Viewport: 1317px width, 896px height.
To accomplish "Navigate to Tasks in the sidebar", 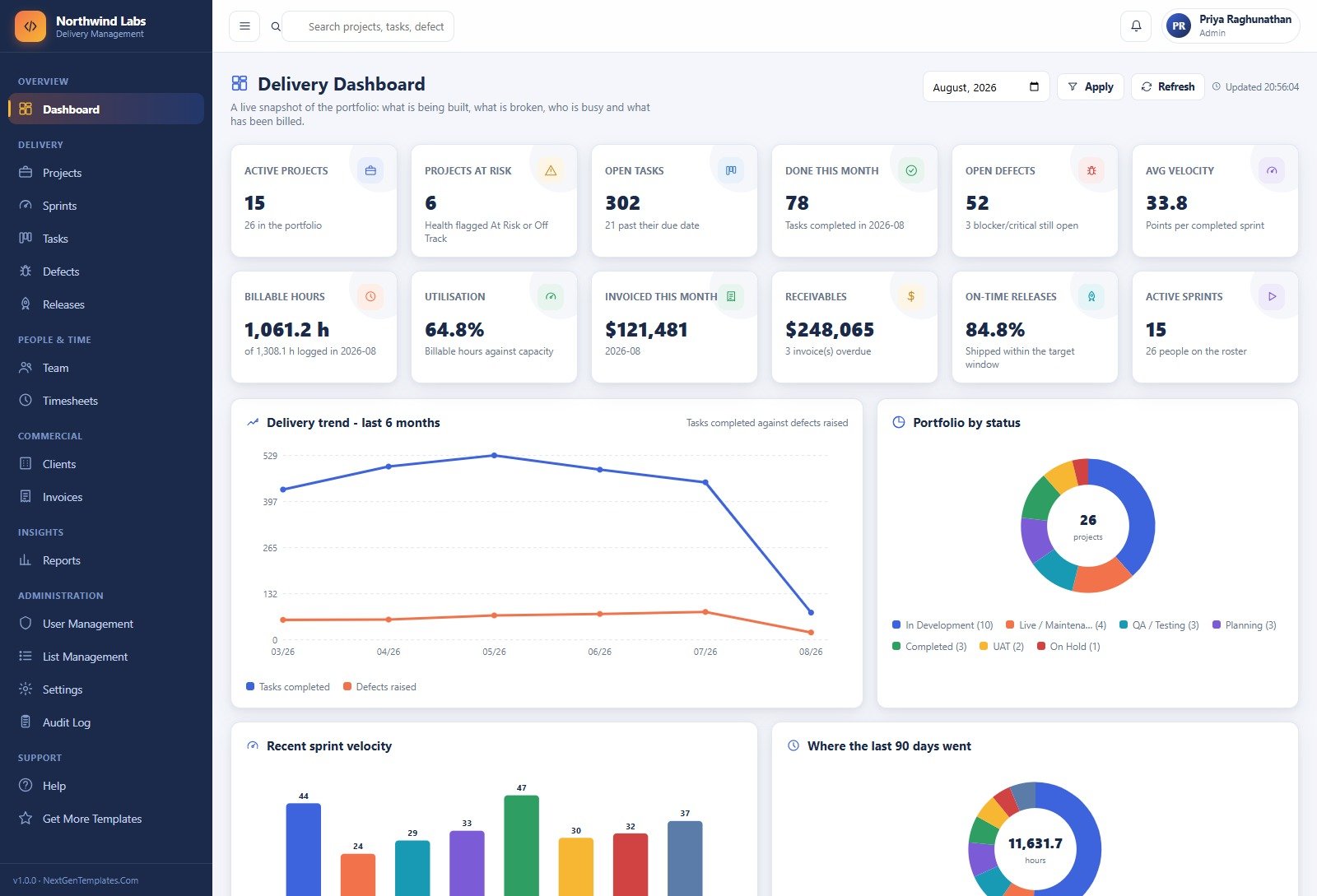I will (x=106, y=239).
